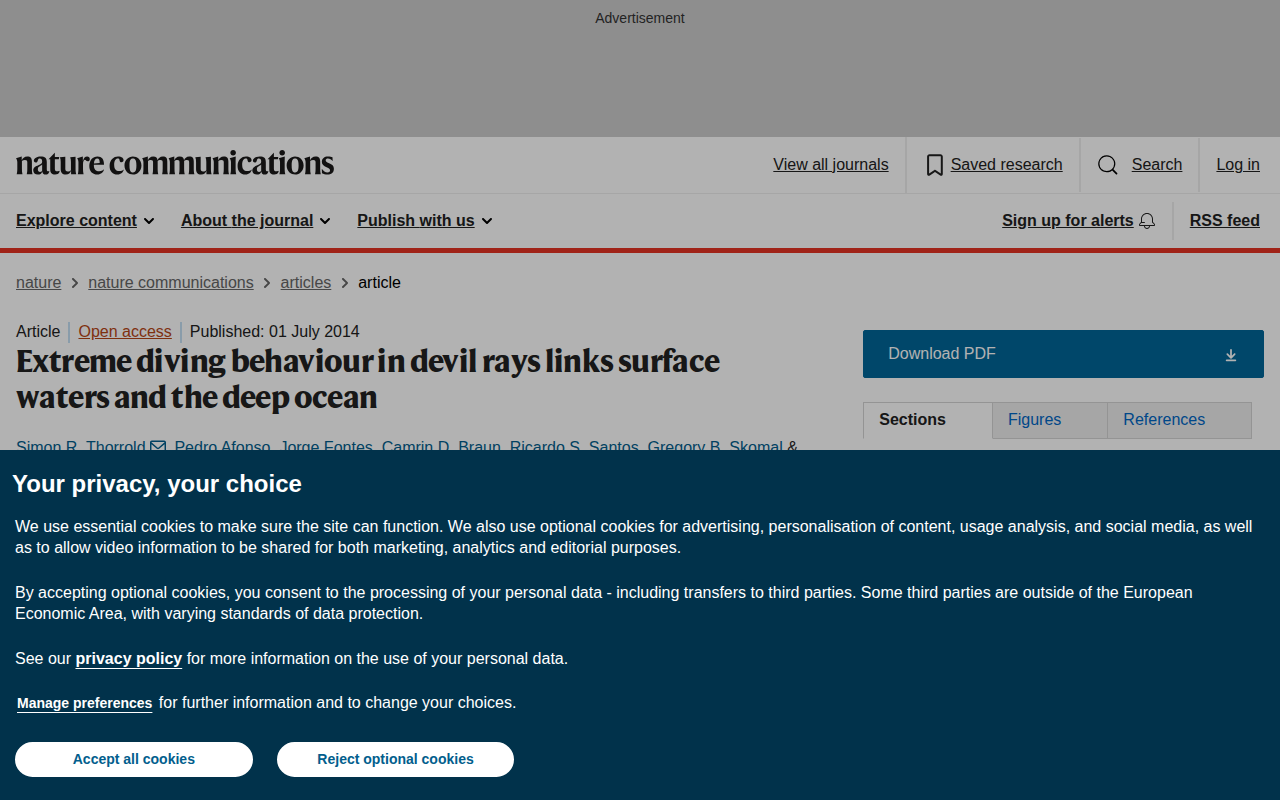1280x800 pixels.
Task: Follow the Open access link
Action: 125,332
